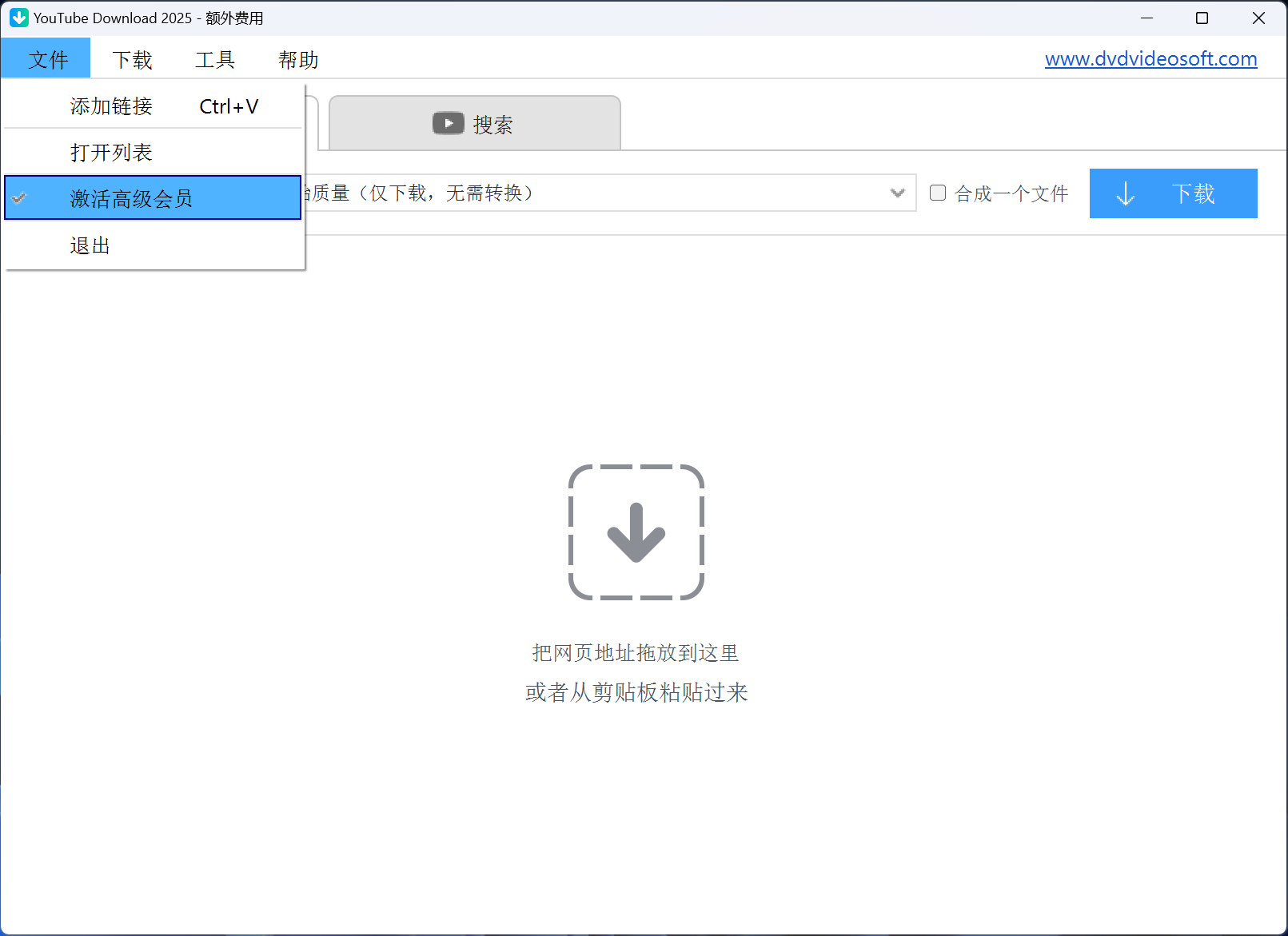Open the 文件 menu
This screenshot has height=936, width=1288.
coord(47,60)
